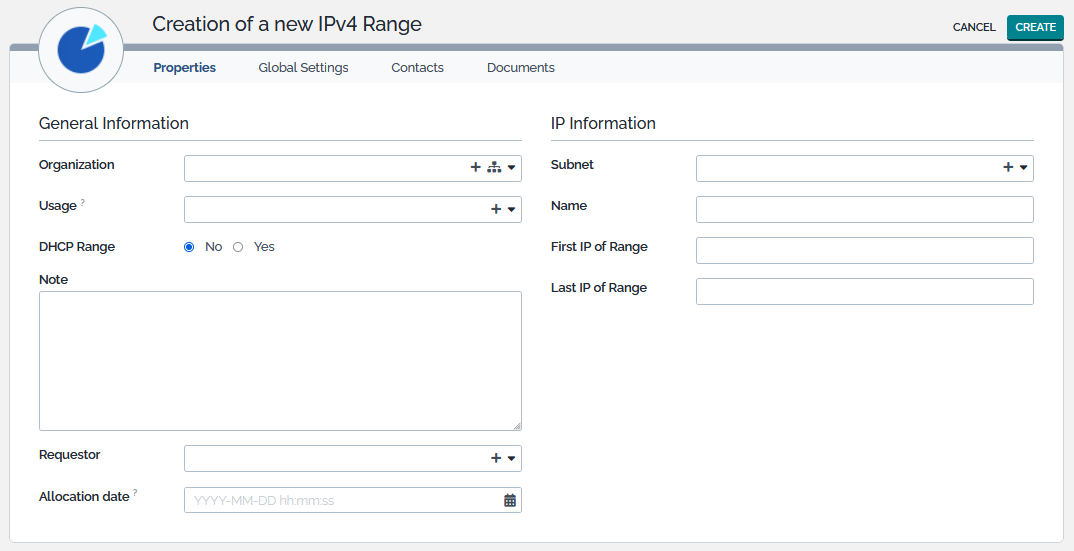Click the CANCEL button
Image resolution: width=1074 pixels, height=551 pixels.
[973, 28]
